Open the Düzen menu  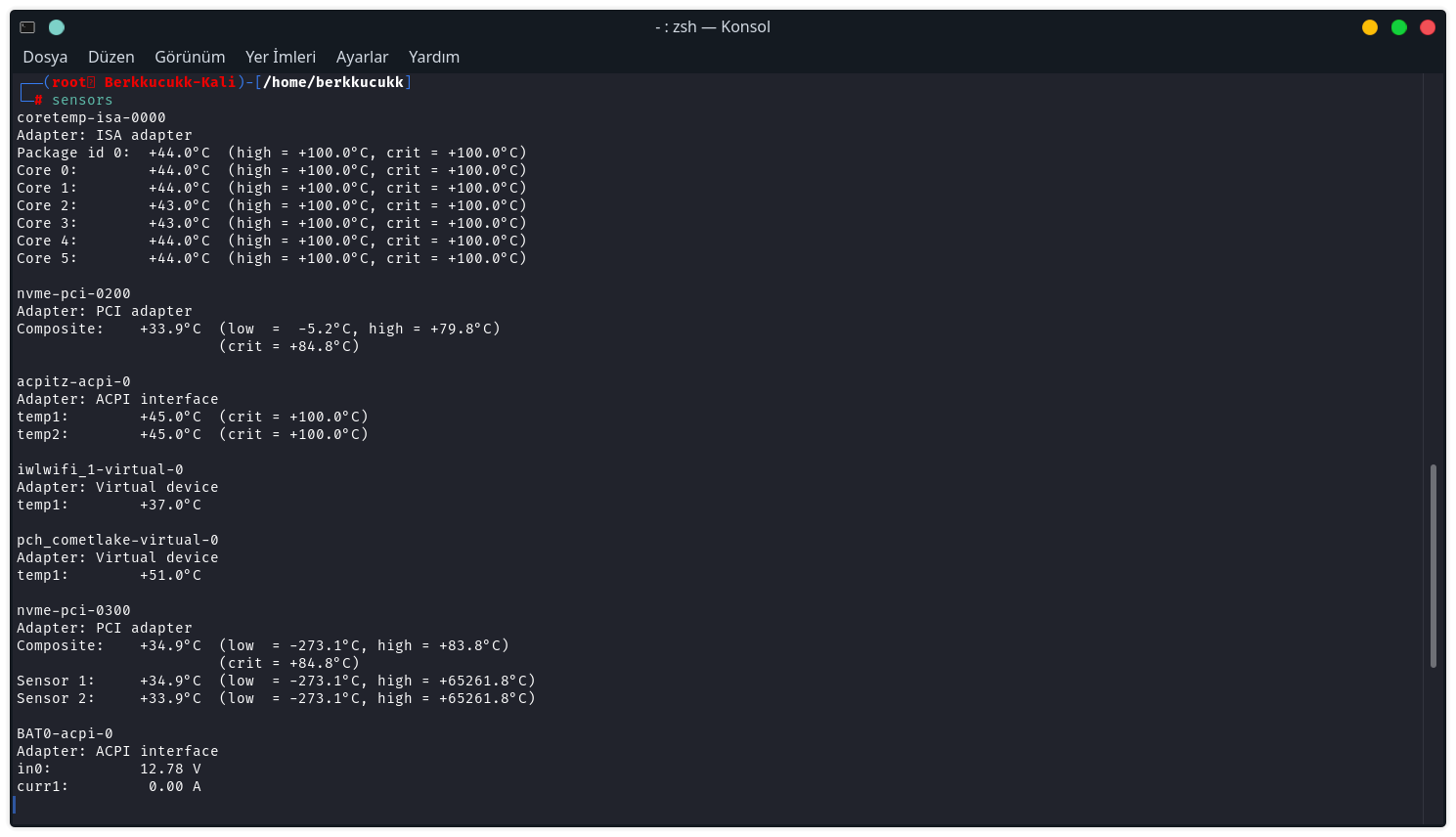(x=111, y=57)
